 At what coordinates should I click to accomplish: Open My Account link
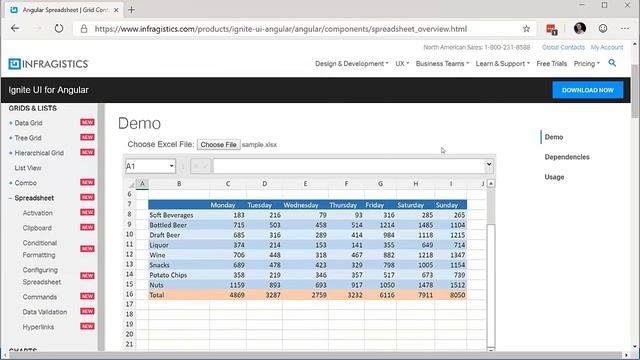click(607, 47)
